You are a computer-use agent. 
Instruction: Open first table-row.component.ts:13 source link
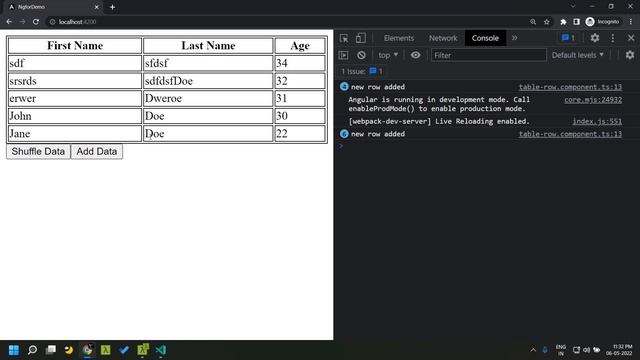570,87
